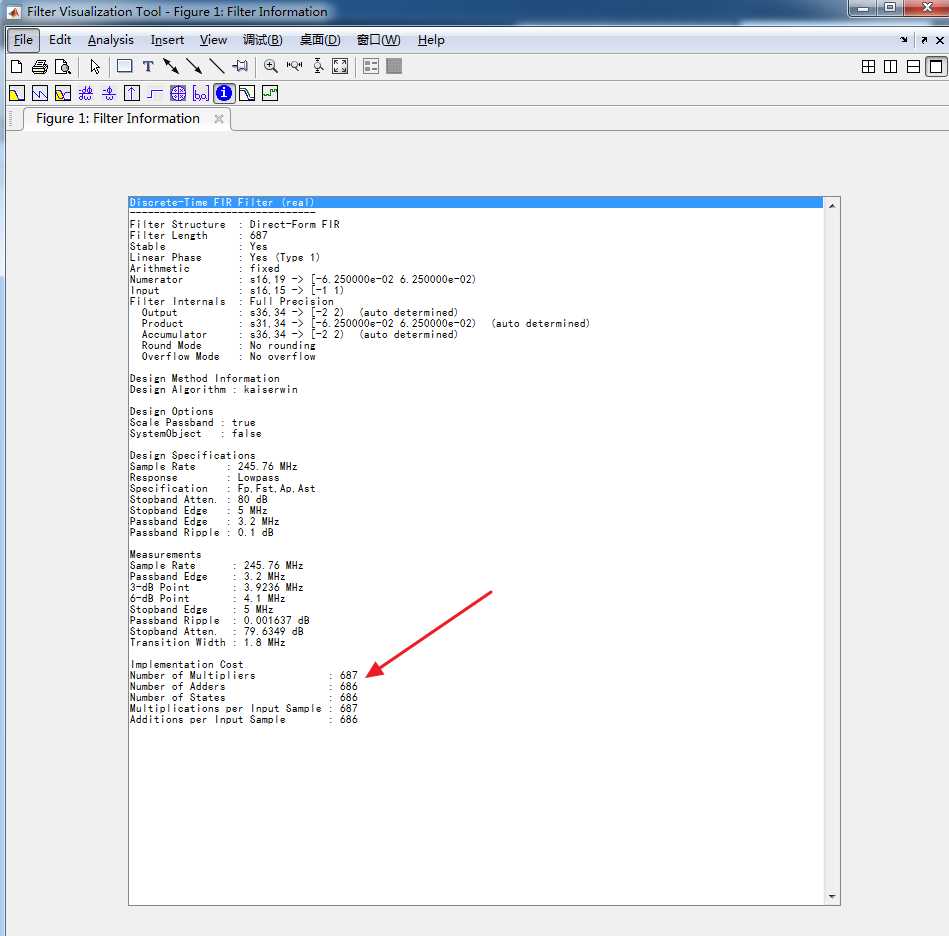949x936 pixels.
Task: Select the plain line annotation tool
Action: (x=217, y=67)
